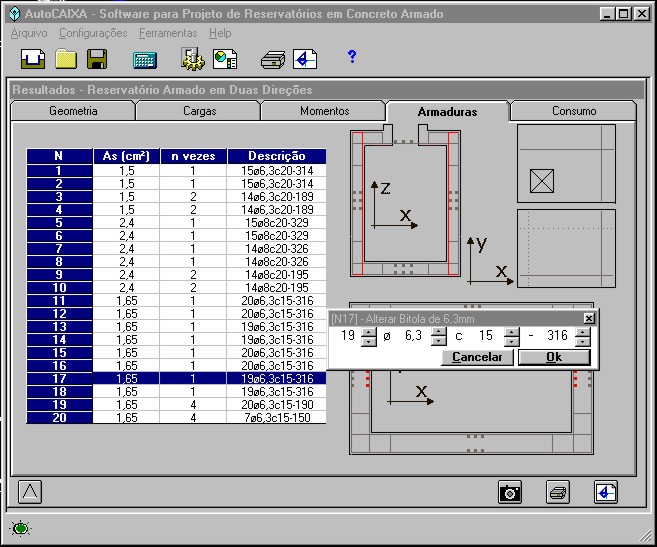Save project with the floppy disk icon
The width and height of the screenshot is (657, 547).
97,59
